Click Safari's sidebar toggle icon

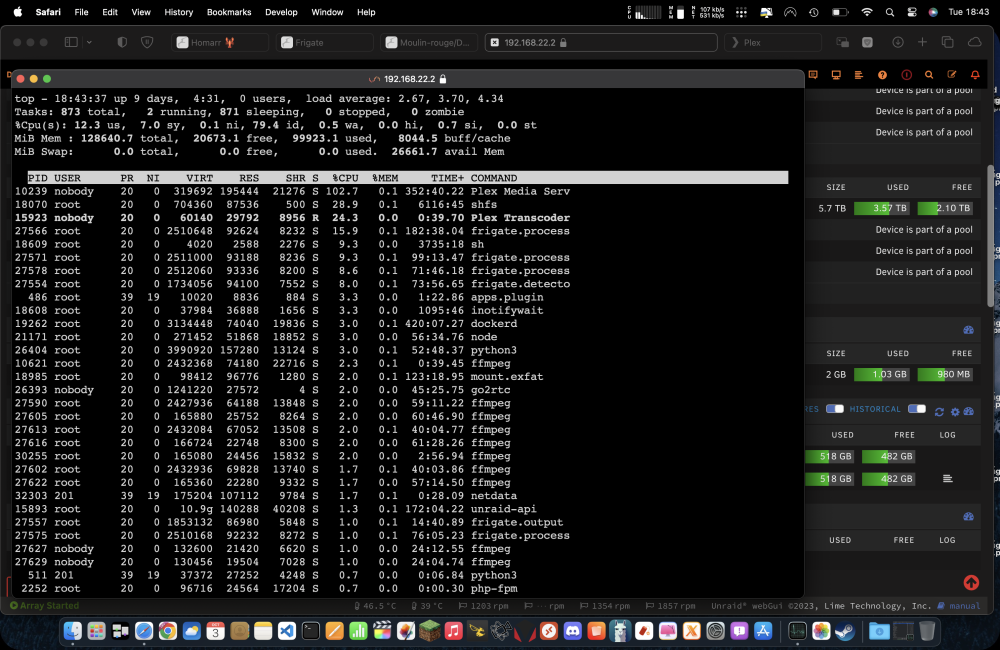(71, 42)
